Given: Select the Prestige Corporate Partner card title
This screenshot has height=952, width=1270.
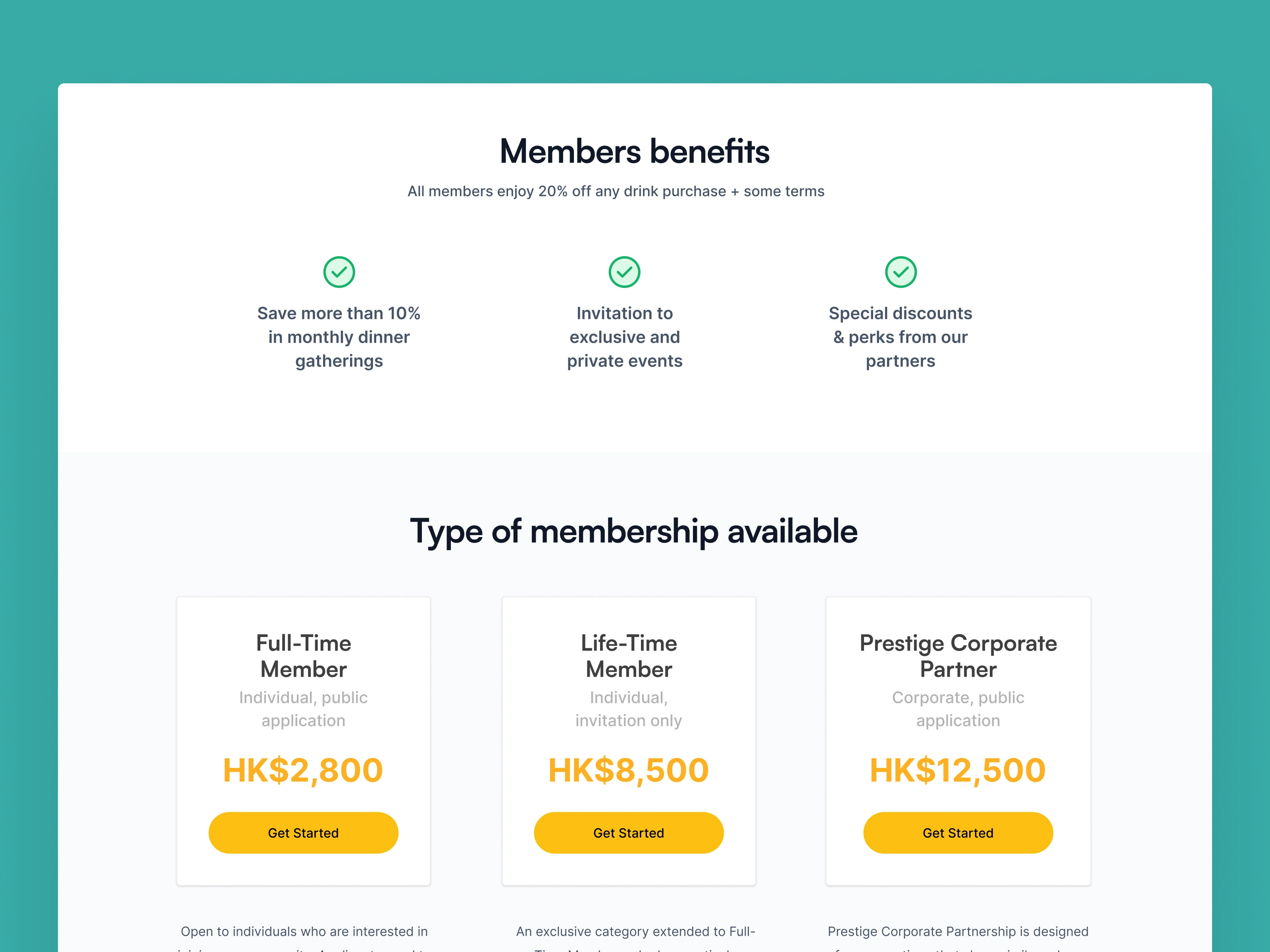Looking at the screenshot, I should [958, 656].
